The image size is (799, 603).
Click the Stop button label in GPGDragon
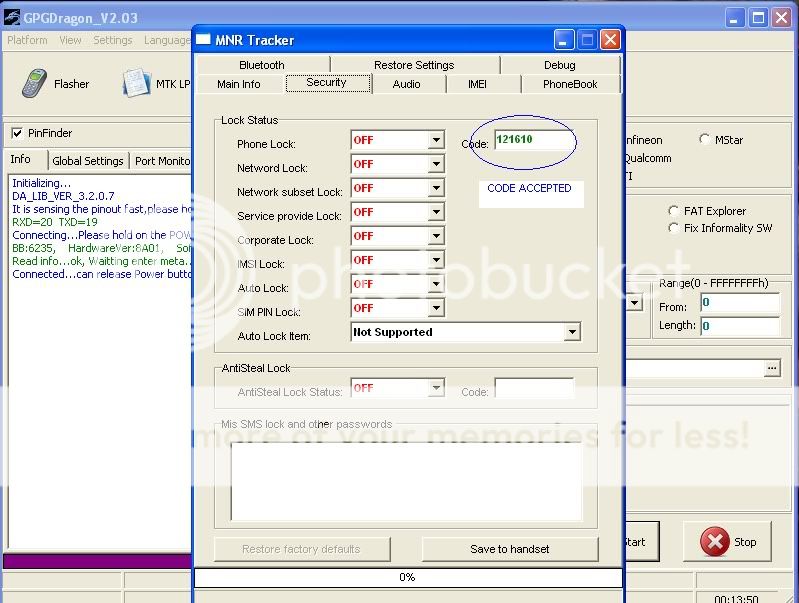click(745, 542)
